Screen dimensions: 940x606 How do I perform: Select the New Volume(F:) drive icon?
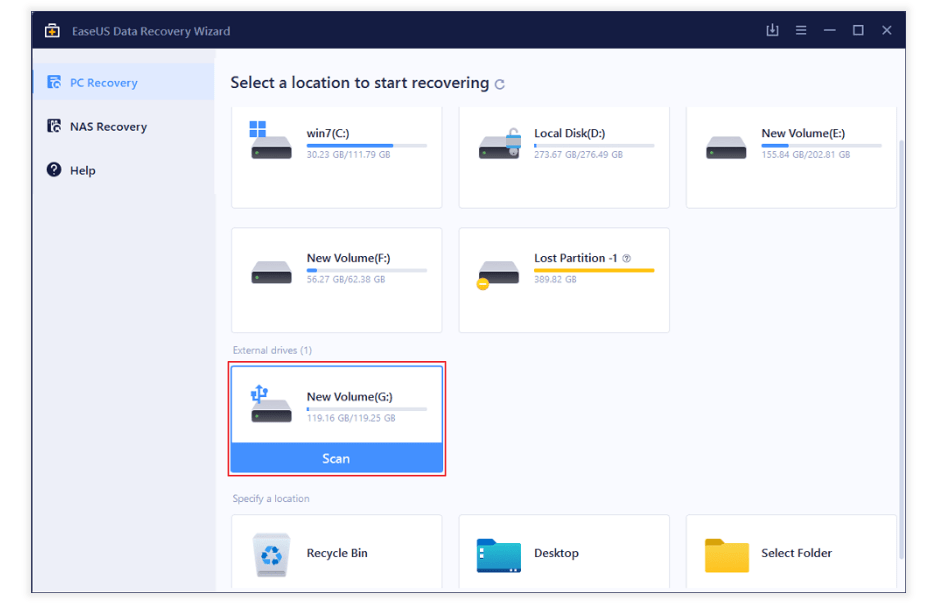(x=271, y=271)
